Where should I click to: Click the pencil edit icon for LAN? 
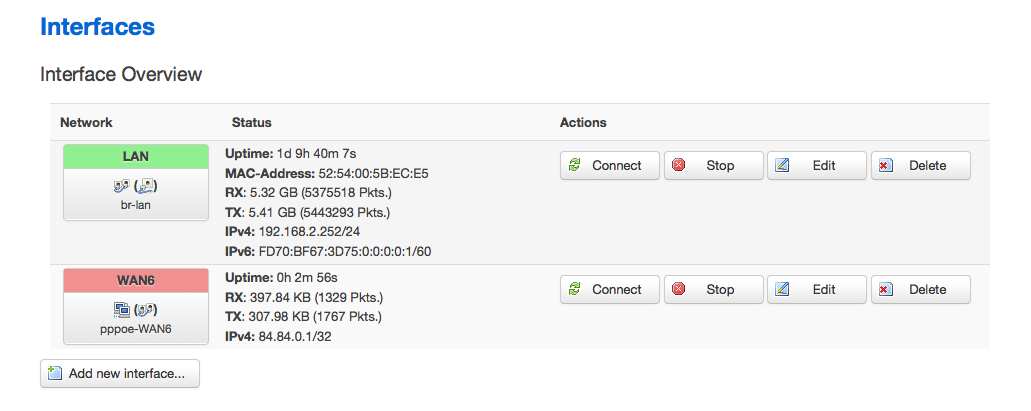click(782, 165)
